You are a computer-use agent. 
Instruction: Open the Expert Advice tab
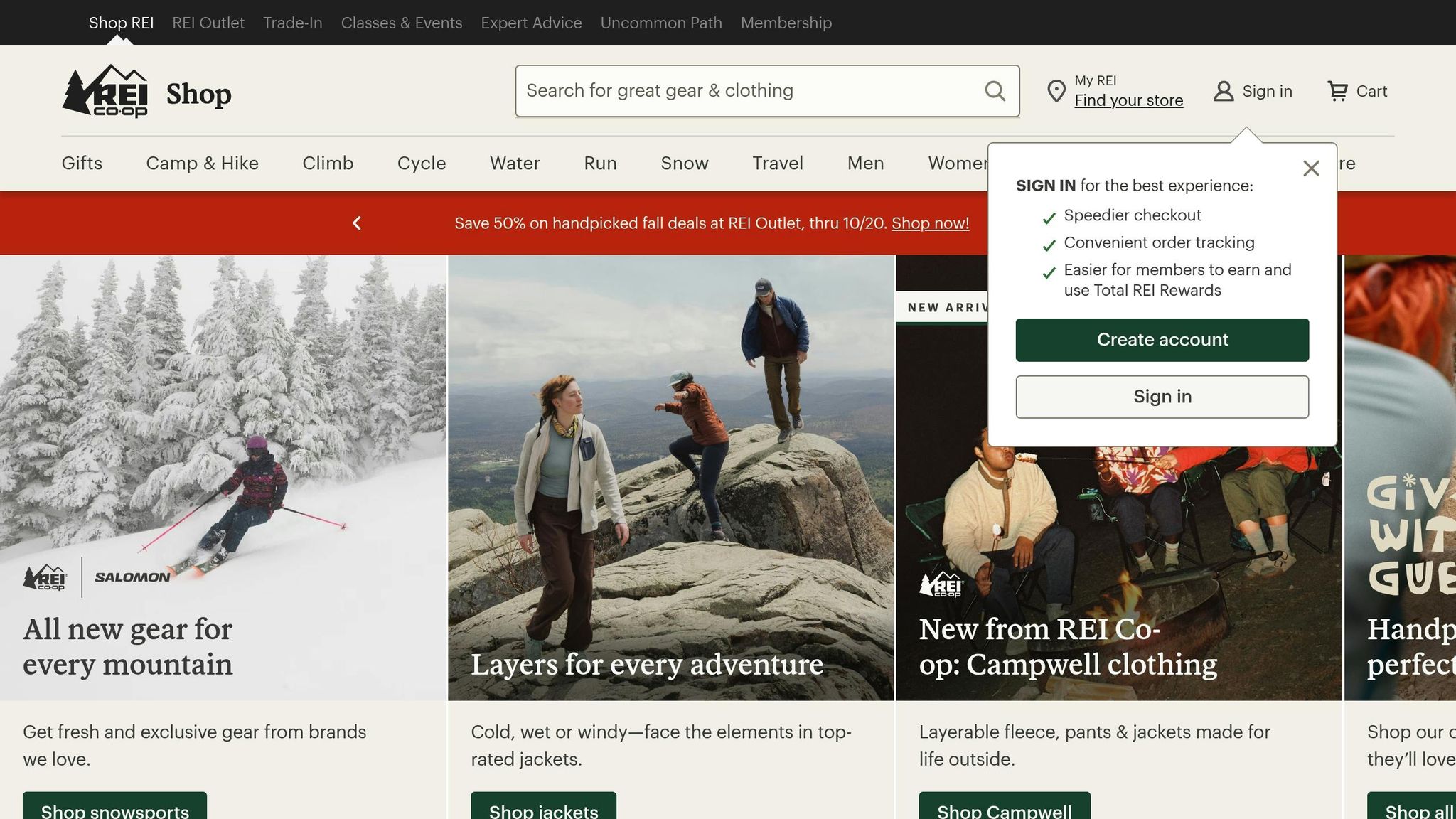coord(531,23)
